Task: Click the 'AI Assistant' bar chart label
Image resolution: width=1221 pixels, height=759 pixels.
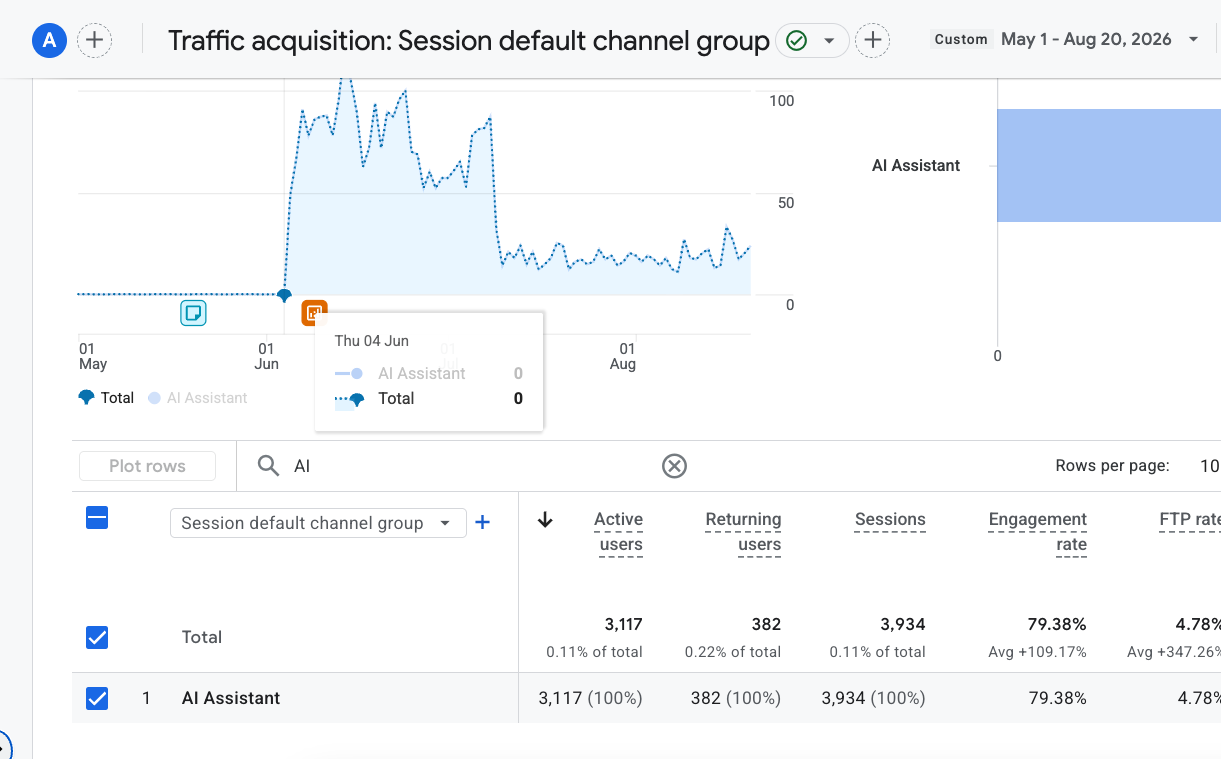Action: 916,165
